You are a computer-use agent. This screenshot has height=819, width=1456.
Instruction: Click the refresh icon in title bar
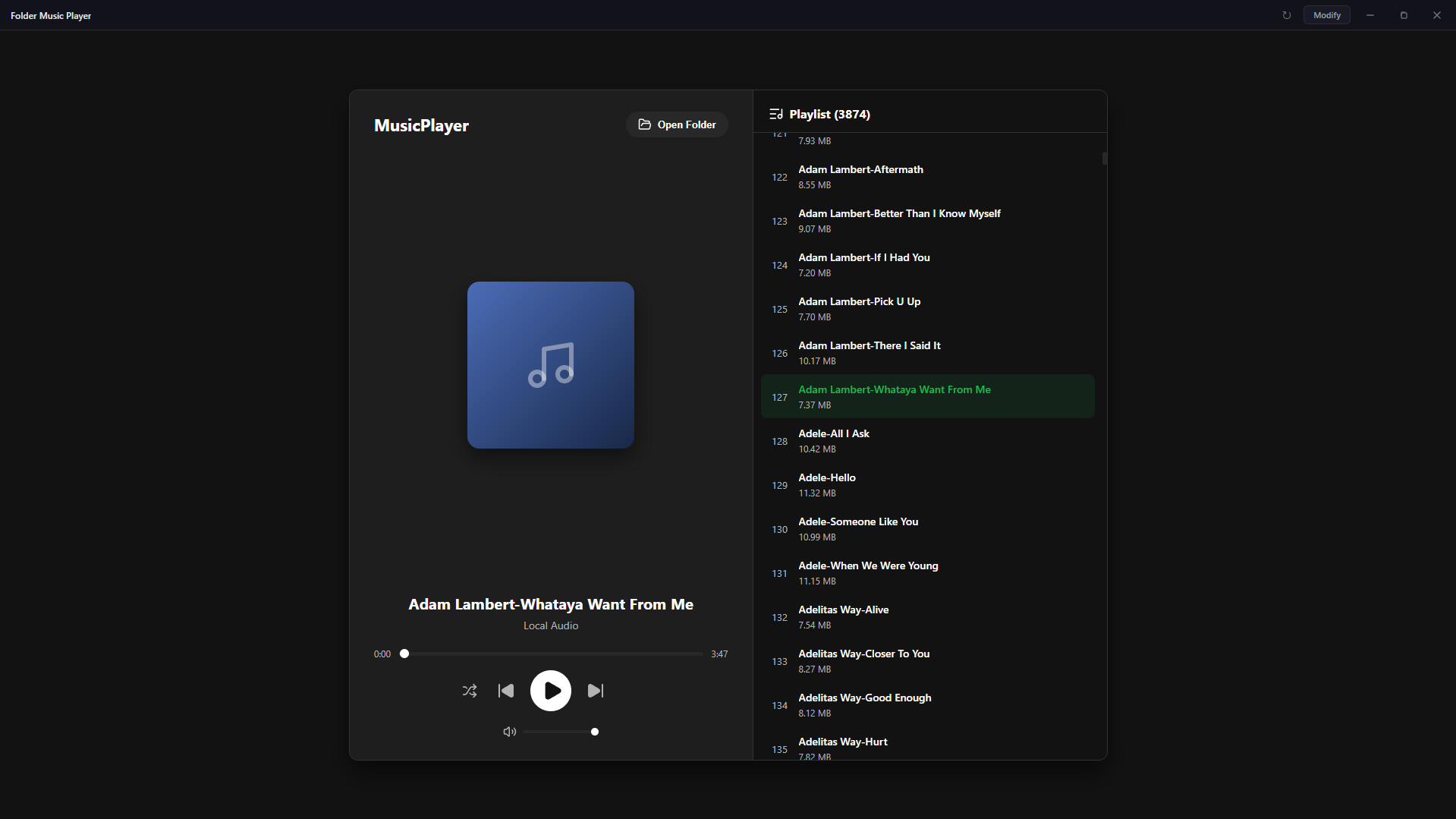click(1287, 15)
